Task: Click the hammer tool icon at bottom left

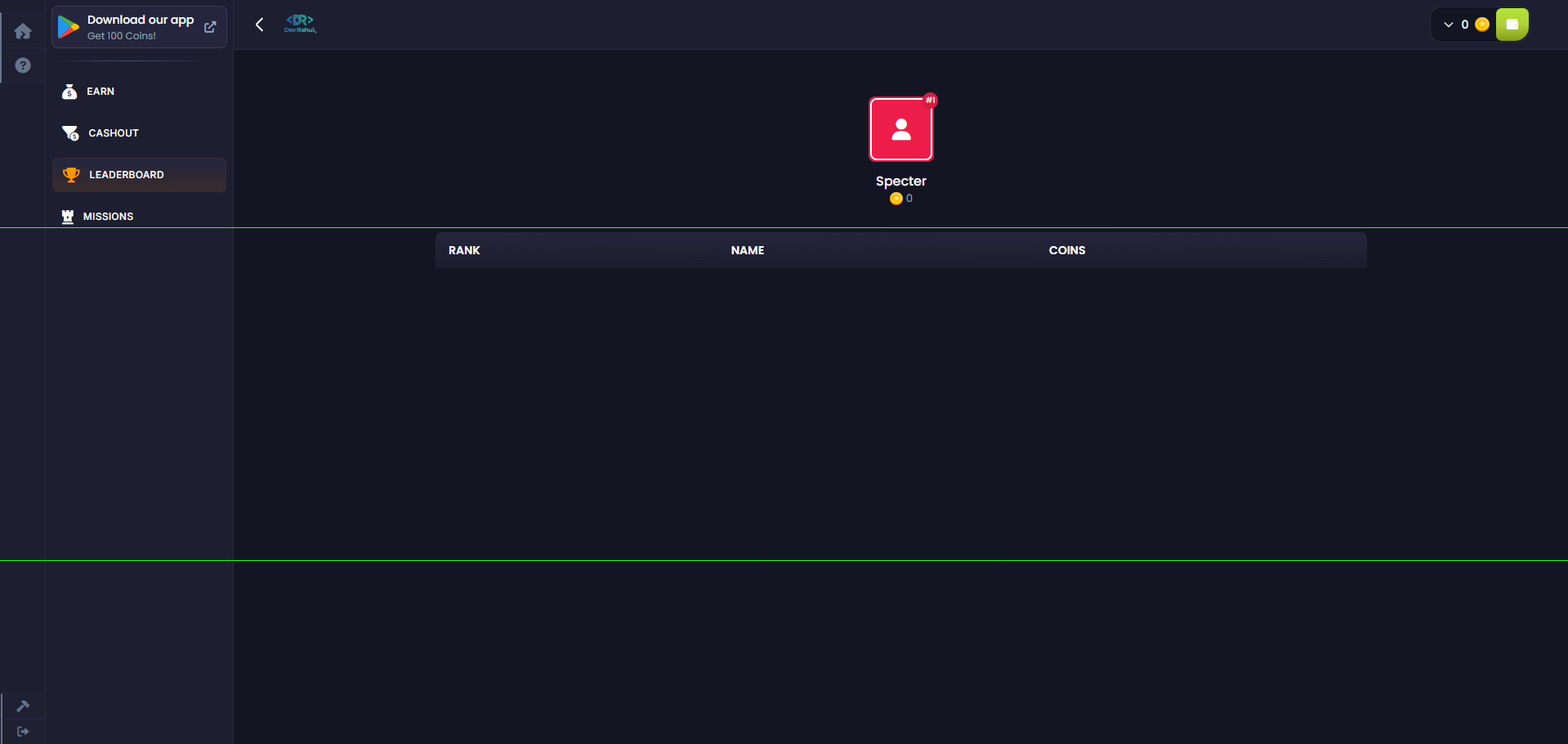Action: click(23, 706)
